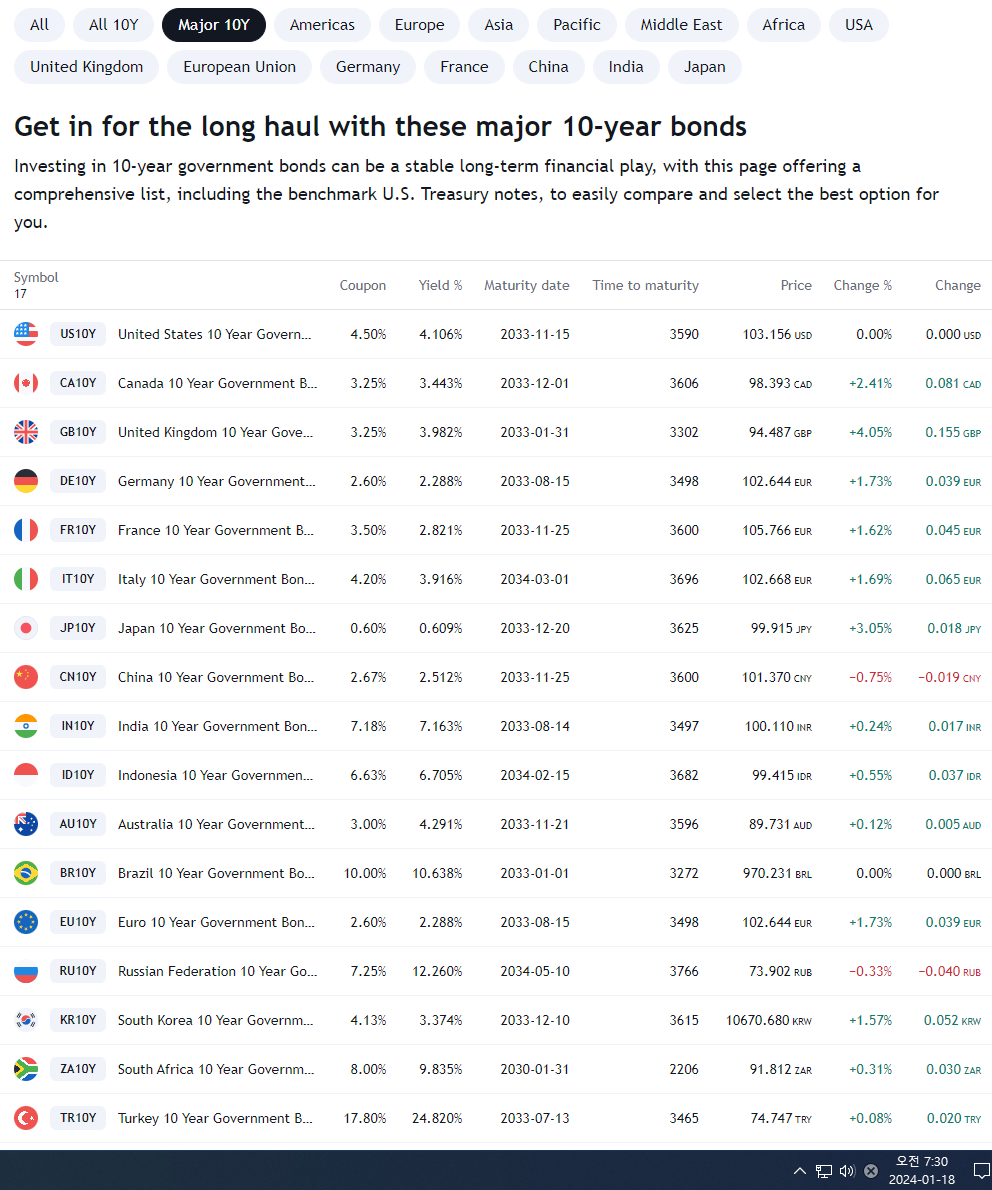Show hidden tray icons chevron

(799, 1171)
